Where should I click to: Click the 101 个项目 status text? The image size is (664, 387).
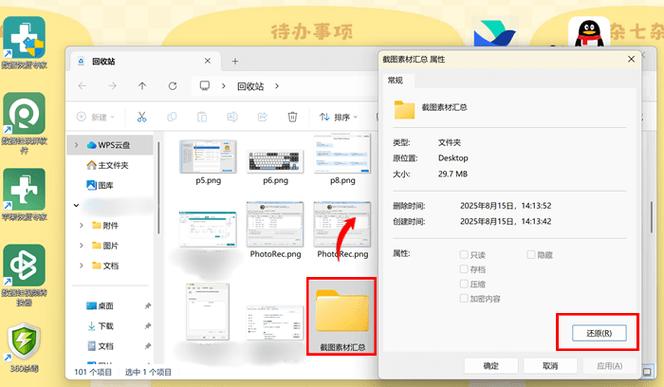(x=93, y=372)
